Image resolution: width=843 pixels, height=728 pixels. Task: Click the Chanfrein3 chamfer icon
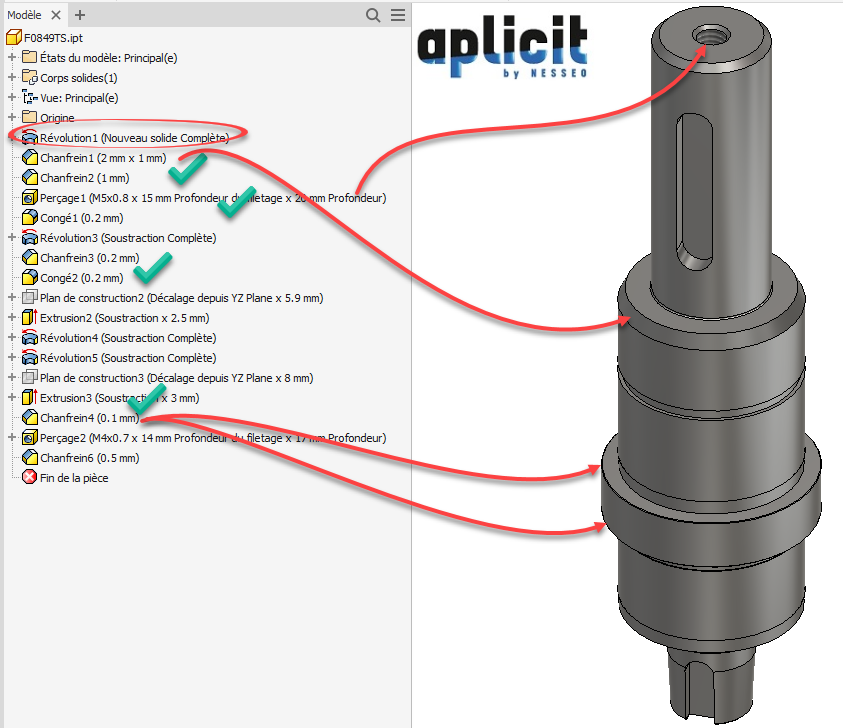pyautogui.click(x=30, y=258)
